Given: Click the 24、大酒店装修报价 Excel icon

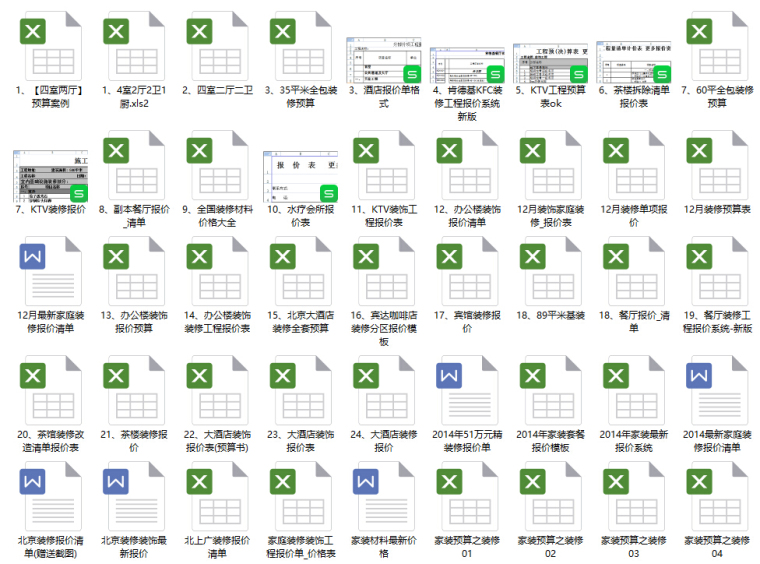Looking at the screenshot, I should pos(384,391).
